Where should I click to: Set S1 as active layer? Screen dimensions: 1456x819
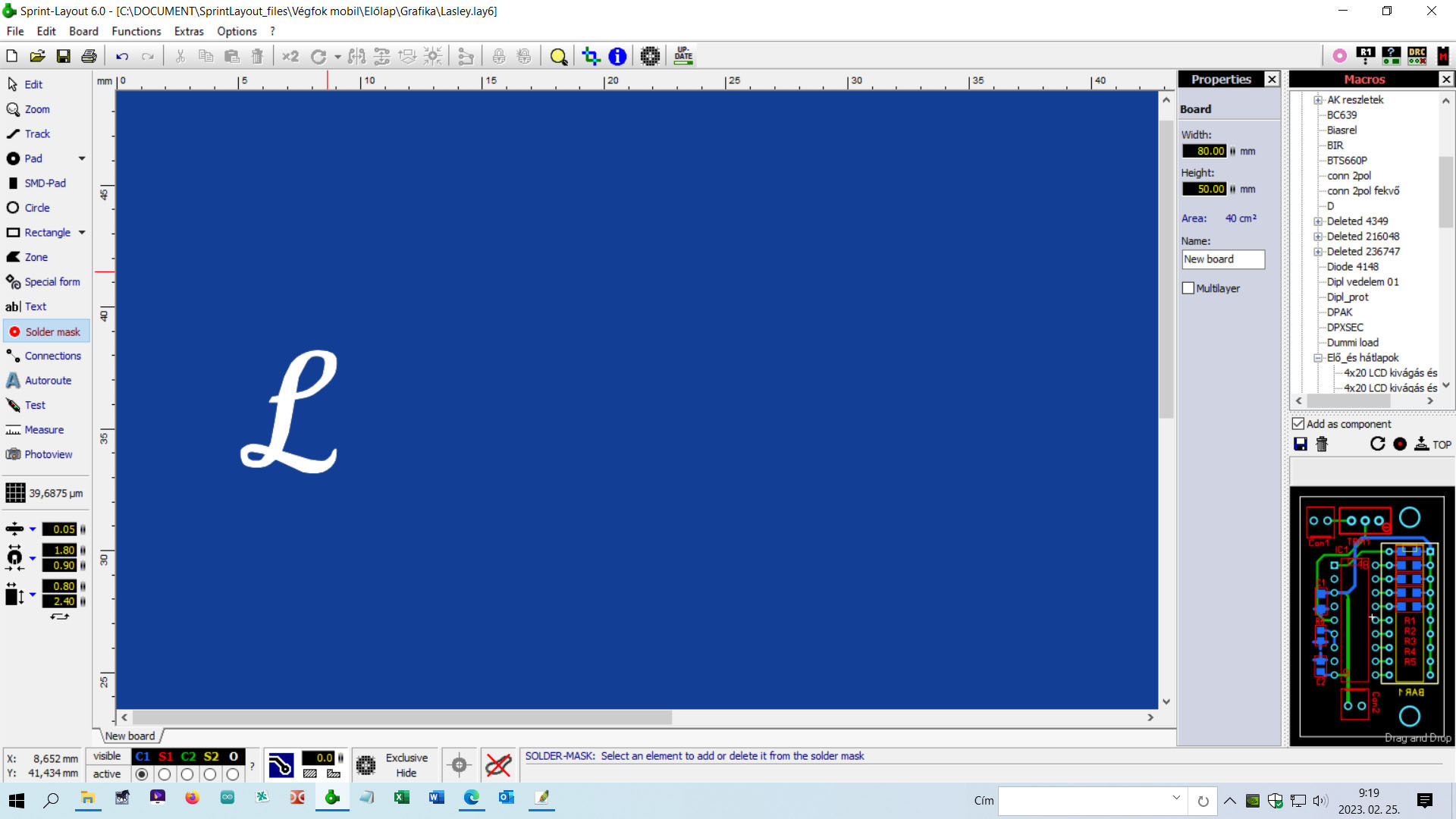(x=165, y=774)
